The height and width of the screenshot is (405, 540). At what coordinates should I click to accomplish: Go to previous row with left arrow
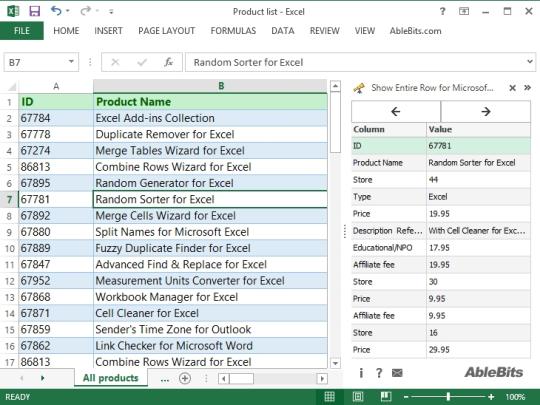point(396,111)
